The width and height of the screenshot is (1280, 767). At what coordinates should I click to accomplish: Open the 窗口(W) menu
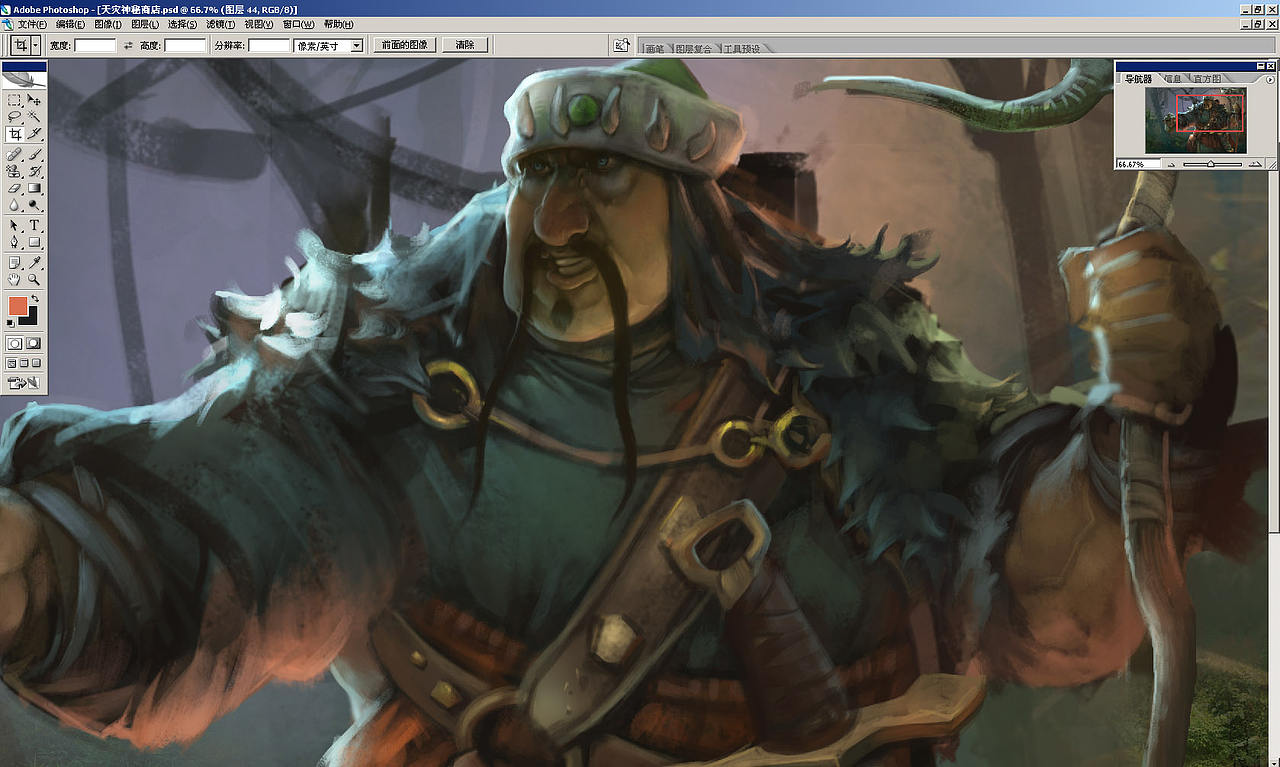[x=298, y=24]
